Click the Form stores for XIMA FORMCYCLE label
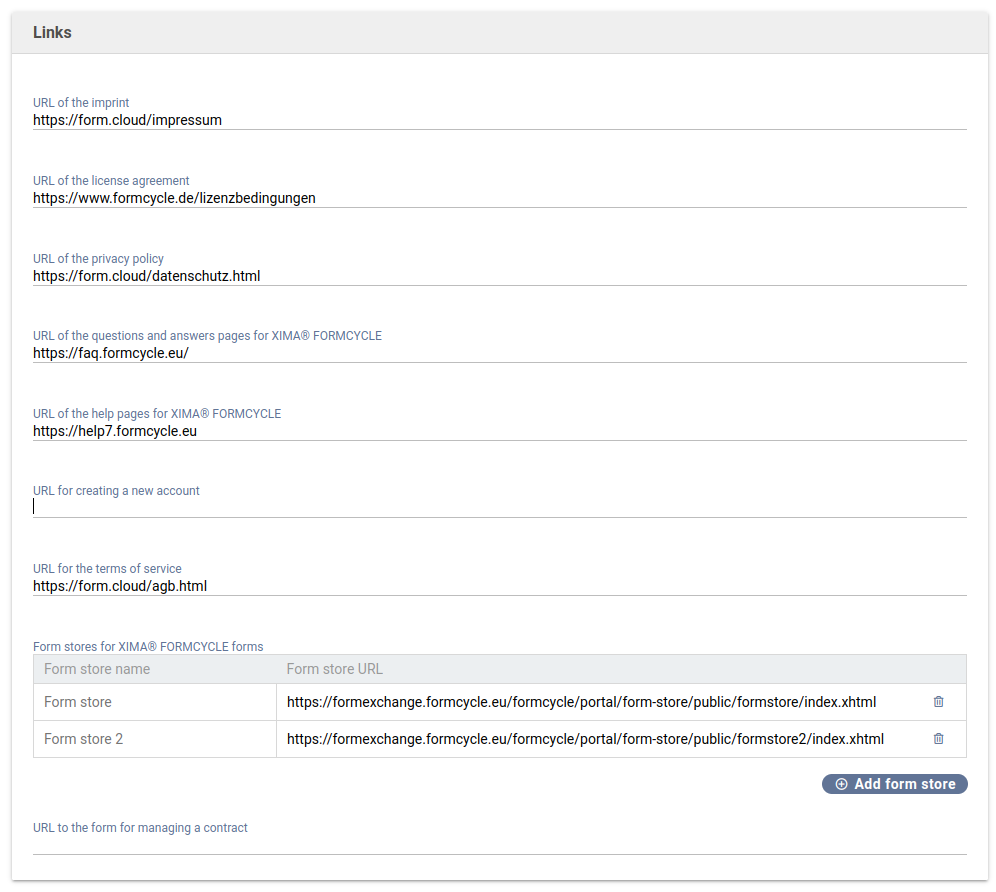996x892 pixels. click(x=148, y=647)
